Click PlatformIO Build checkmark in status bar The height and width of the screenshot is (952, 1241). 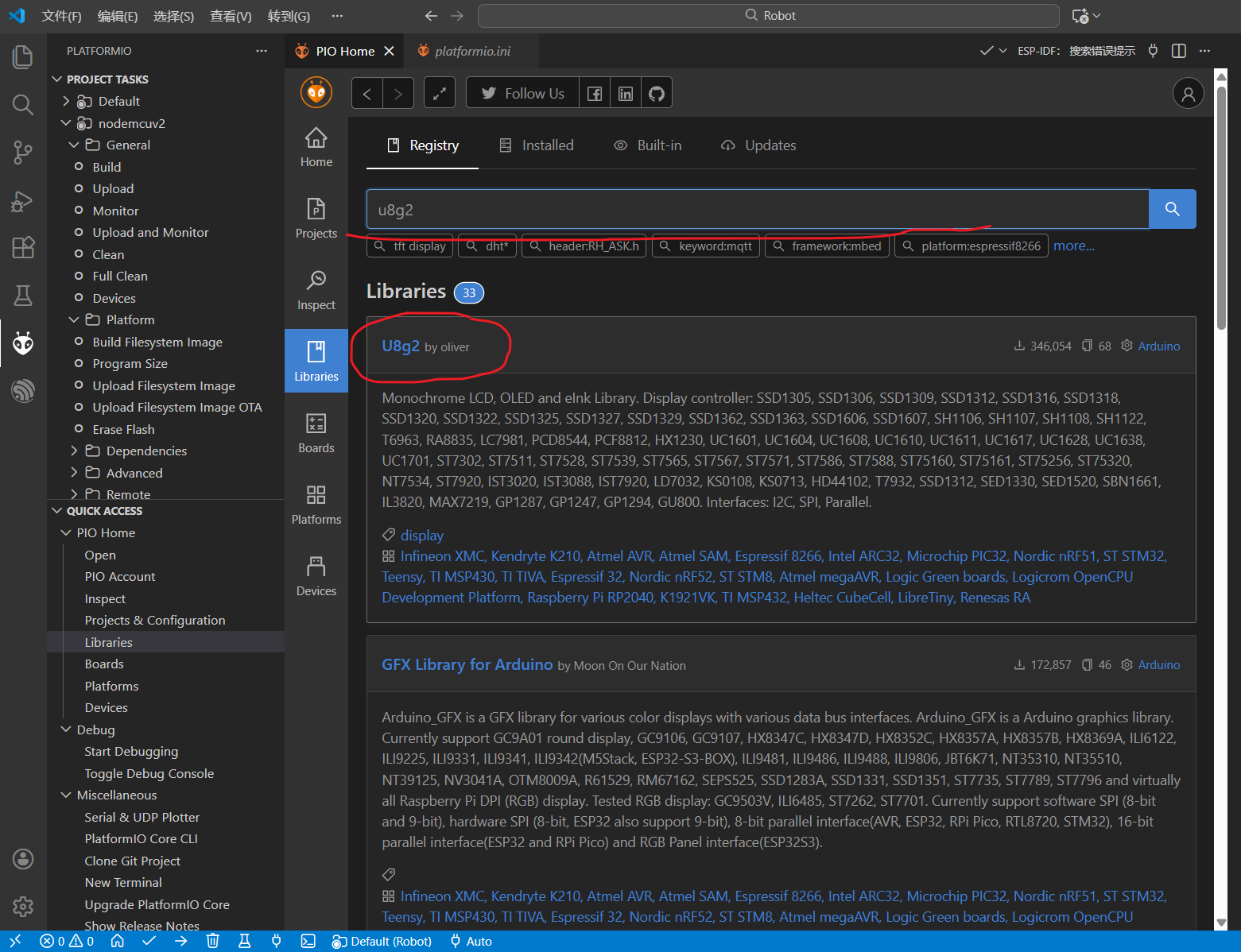click(x=149, y=941)
